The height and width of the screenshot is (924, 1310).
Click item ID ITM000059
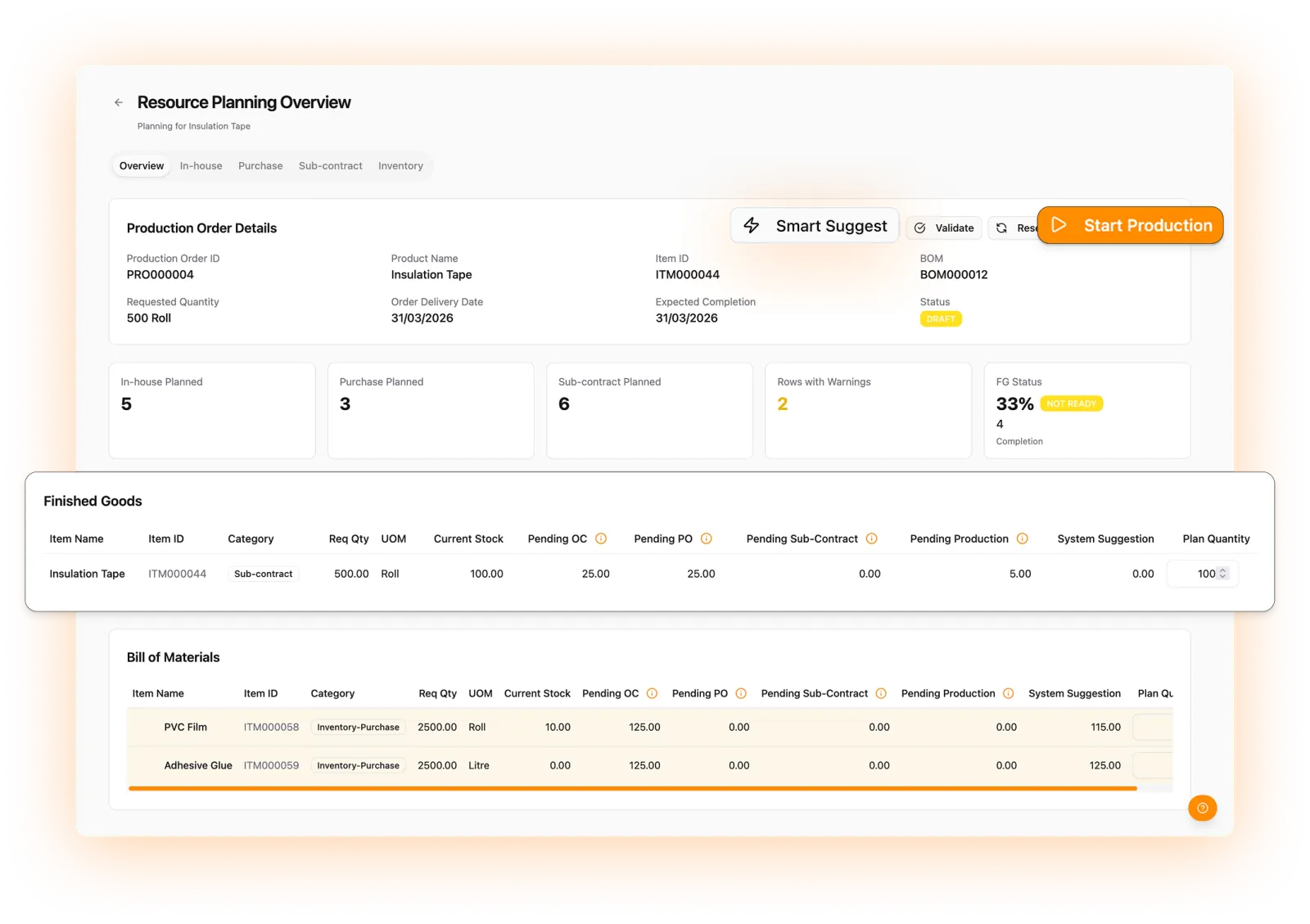click(271, 765)
